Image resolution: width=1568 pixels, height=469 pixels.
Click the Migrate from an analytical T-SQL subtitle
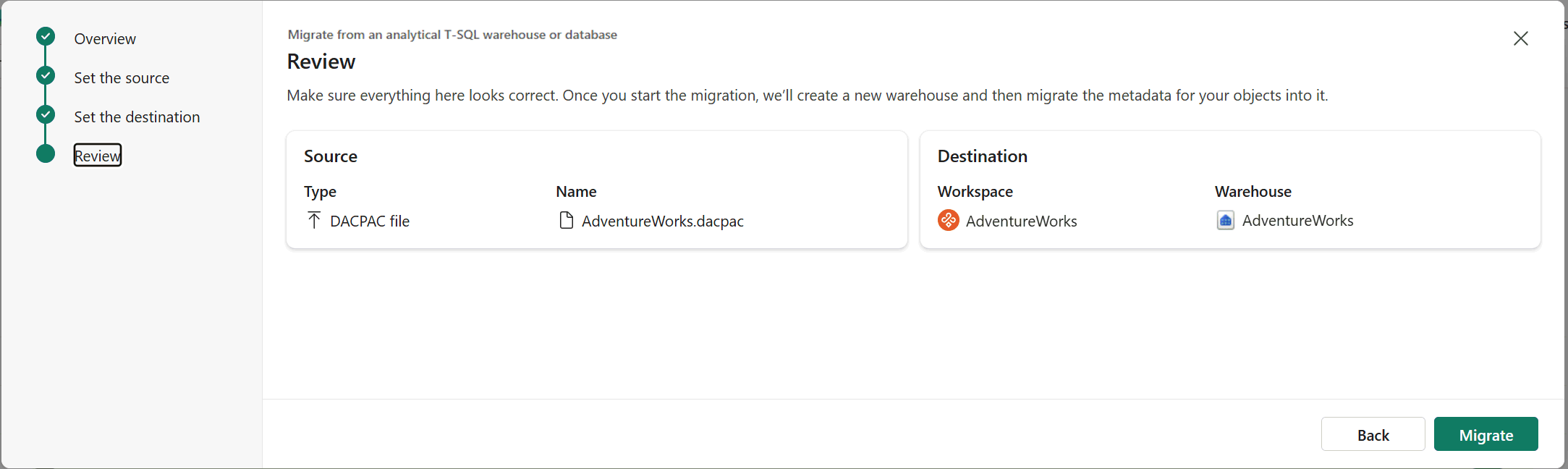pyautogui.click(x=452, y=35)
